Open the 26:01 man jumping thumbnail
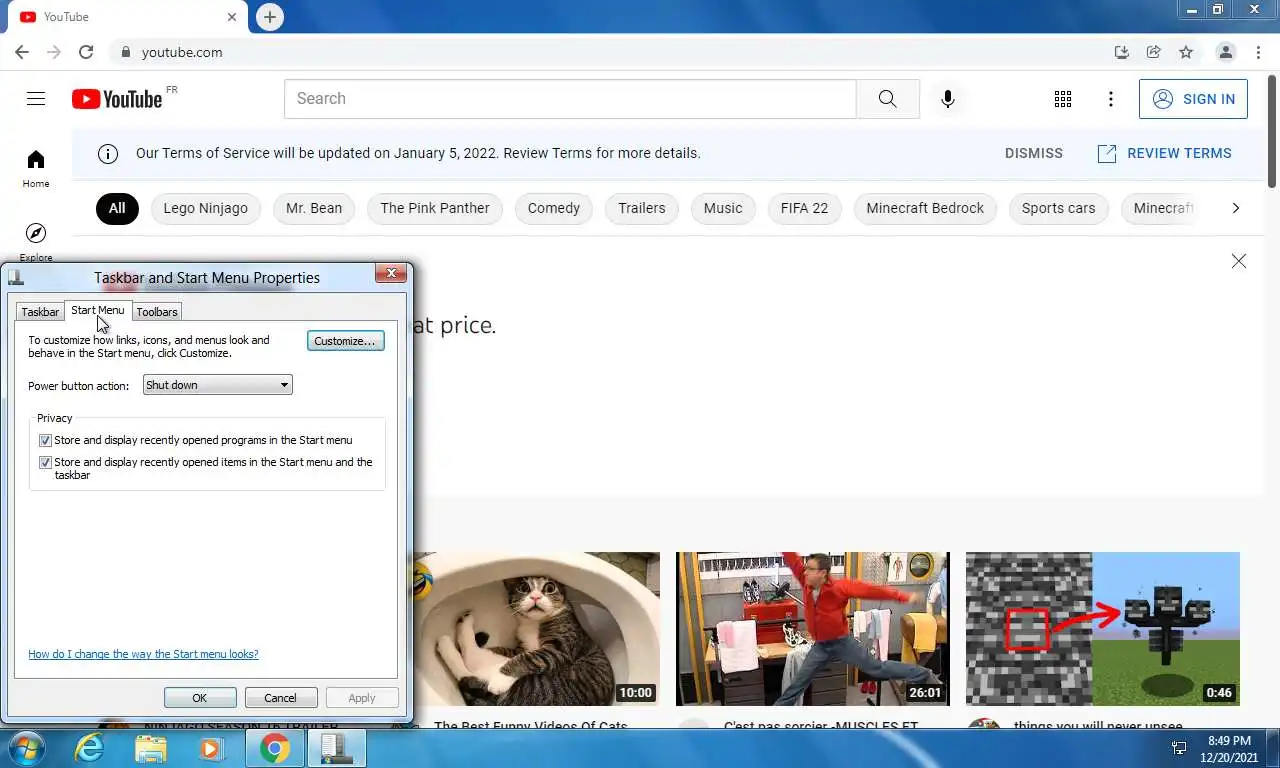This screenshot has height=768, width=1280. (813, 629)
